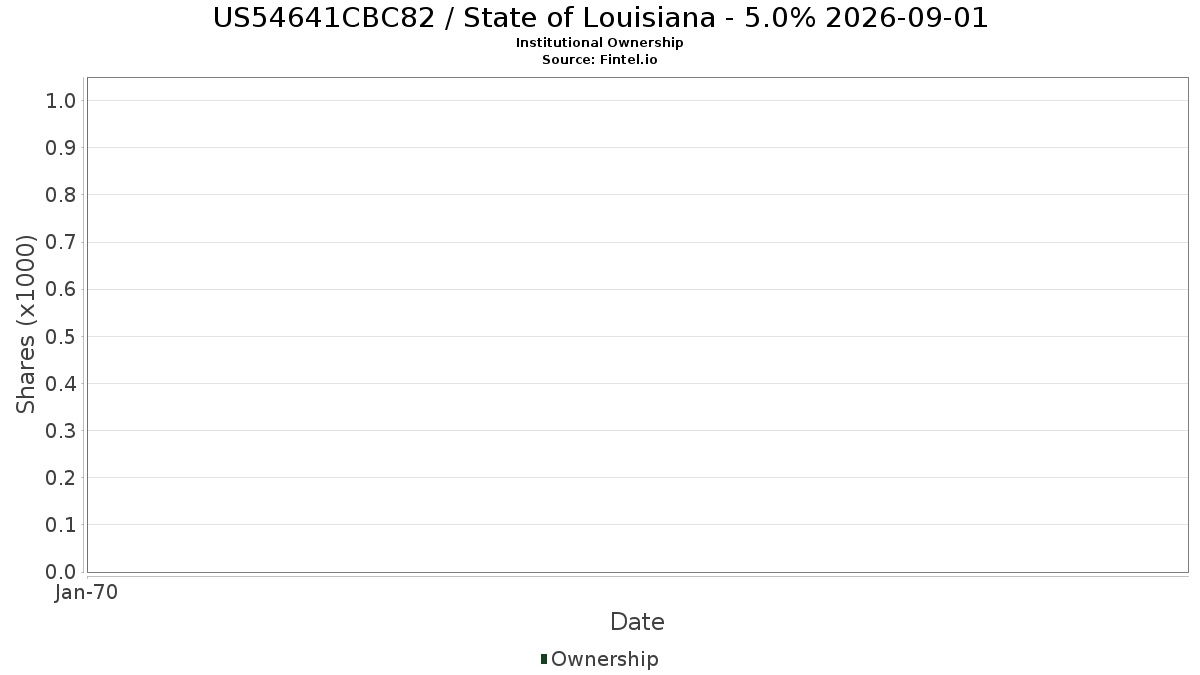The height and width of the screenshot is (675, 1200).
Task: Select the Jan-70 x-axis tick label
Action: click(x=87, y=593)
